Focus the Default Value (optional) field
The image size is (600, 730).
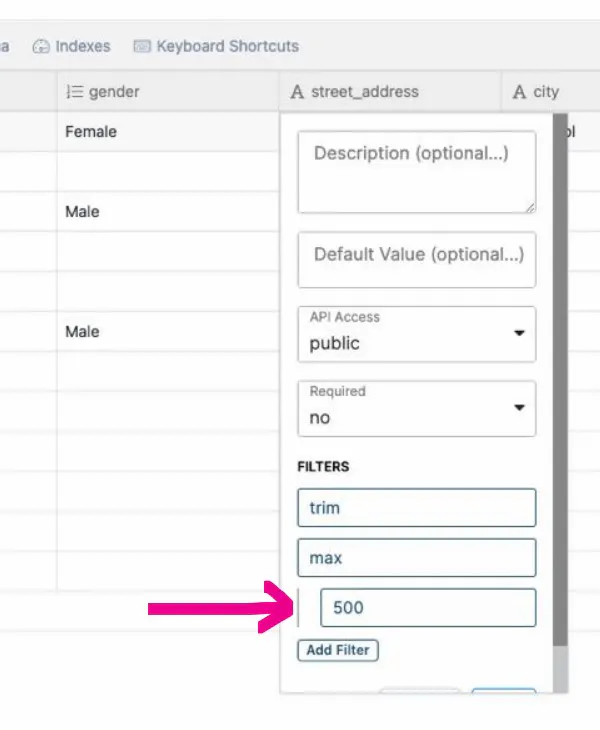click(417, 260)
